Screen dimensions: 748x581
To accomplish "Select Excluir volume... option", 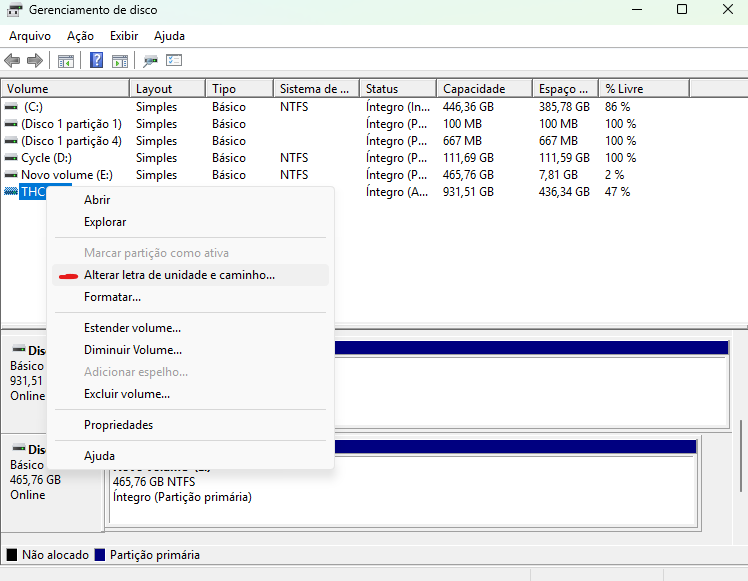I will click(190, 394).
